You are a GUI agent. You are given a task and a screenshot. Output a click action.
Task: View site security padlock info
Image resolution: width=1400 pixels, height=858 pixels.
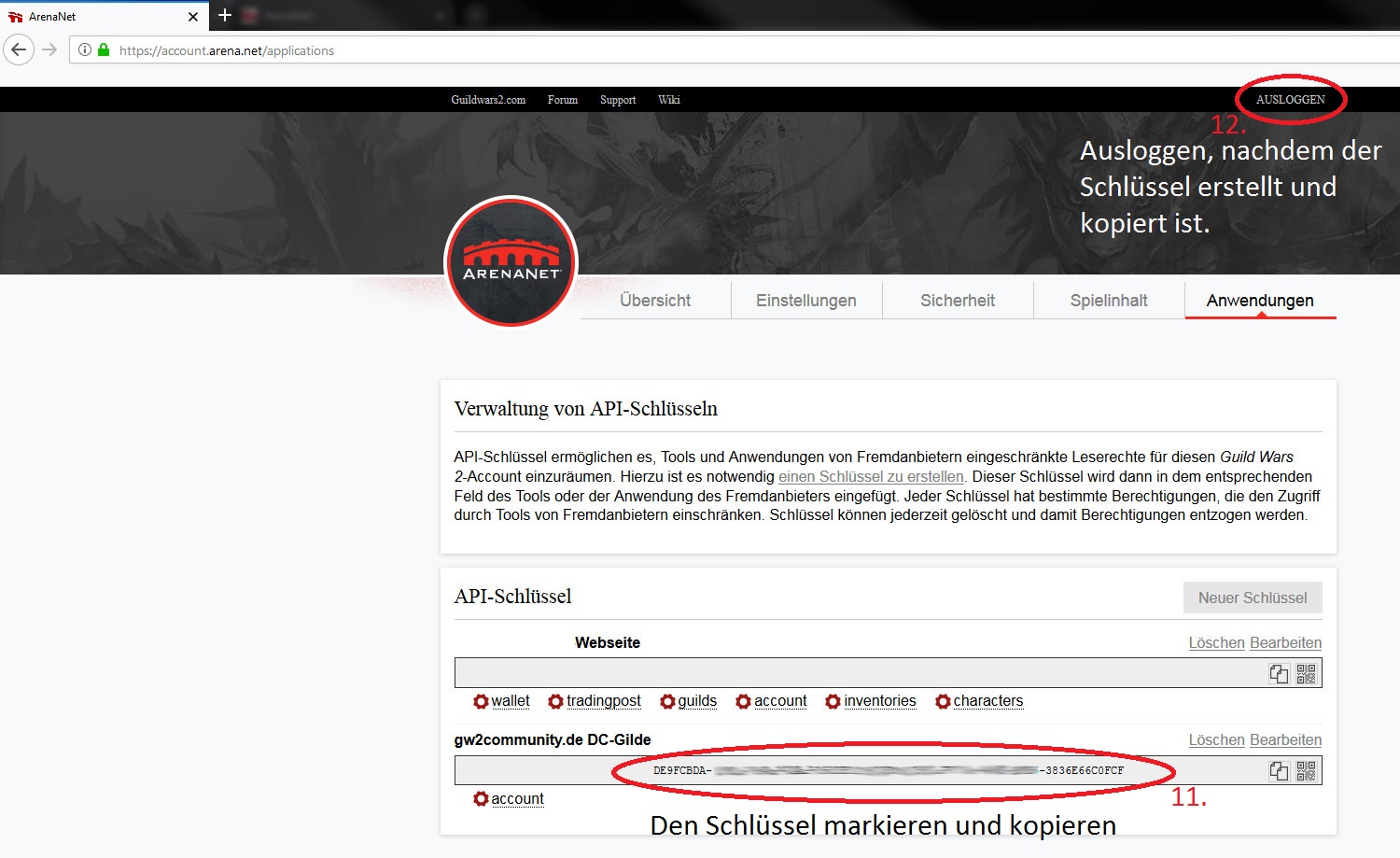point(104,50)
